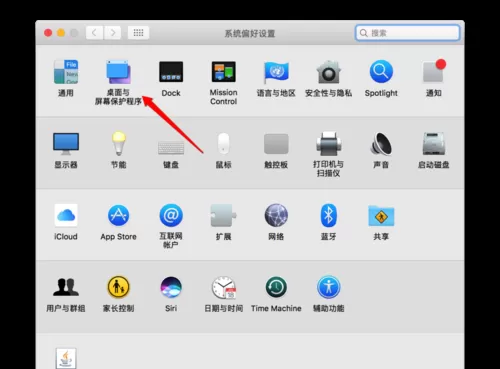
Task: Open 语言与地区 preferences
Action: point(276,72)
